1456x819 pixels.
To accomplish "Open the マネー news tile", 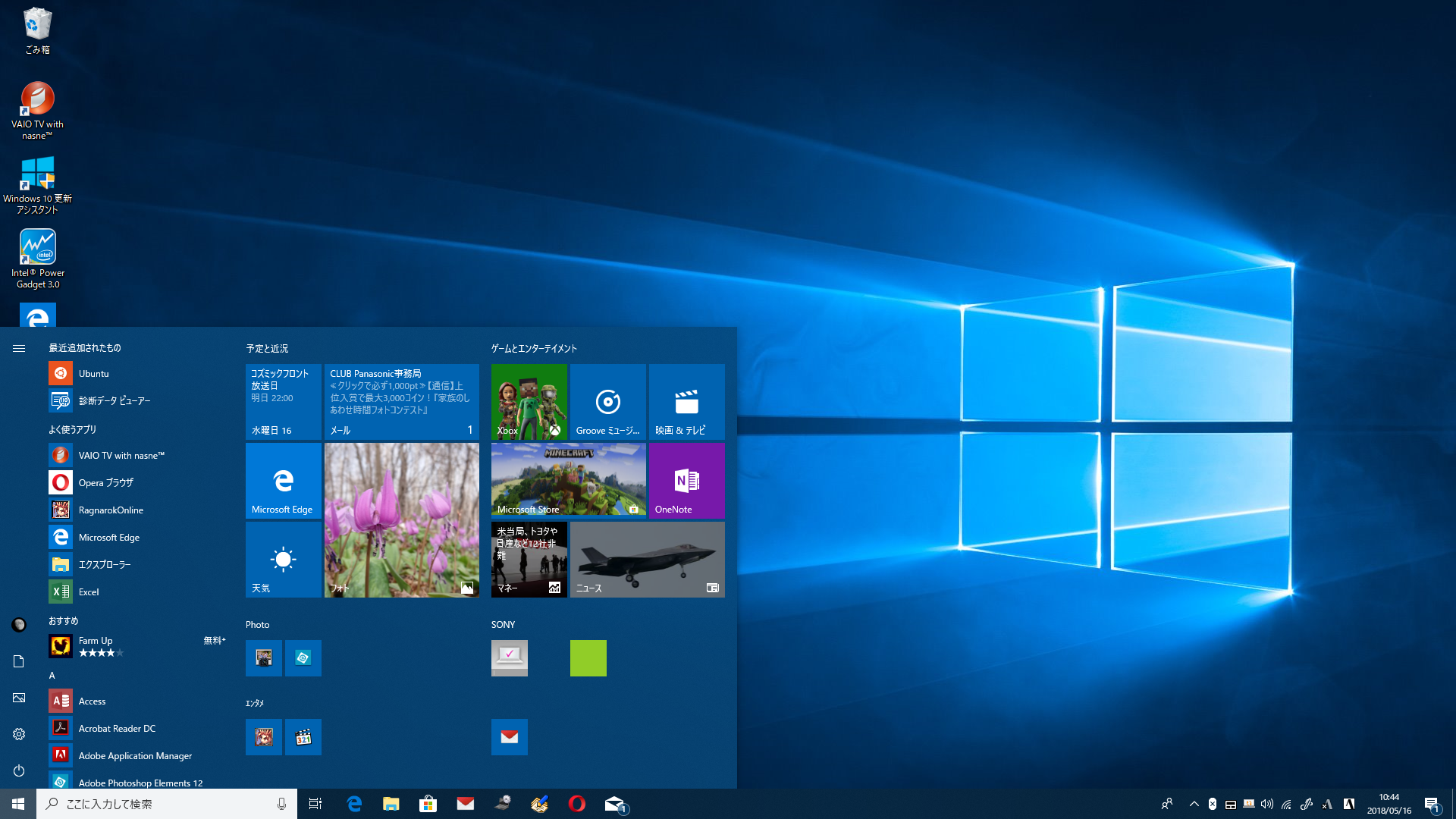I will point(529,560).
